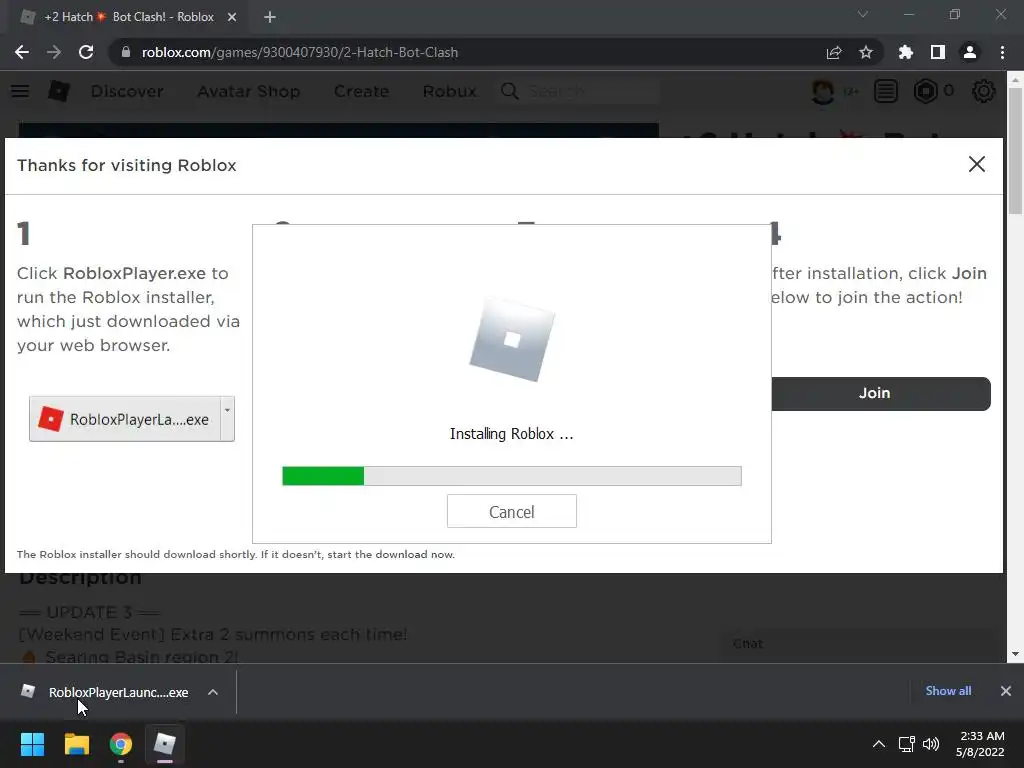Click the Join button

(x=881, y=393)
